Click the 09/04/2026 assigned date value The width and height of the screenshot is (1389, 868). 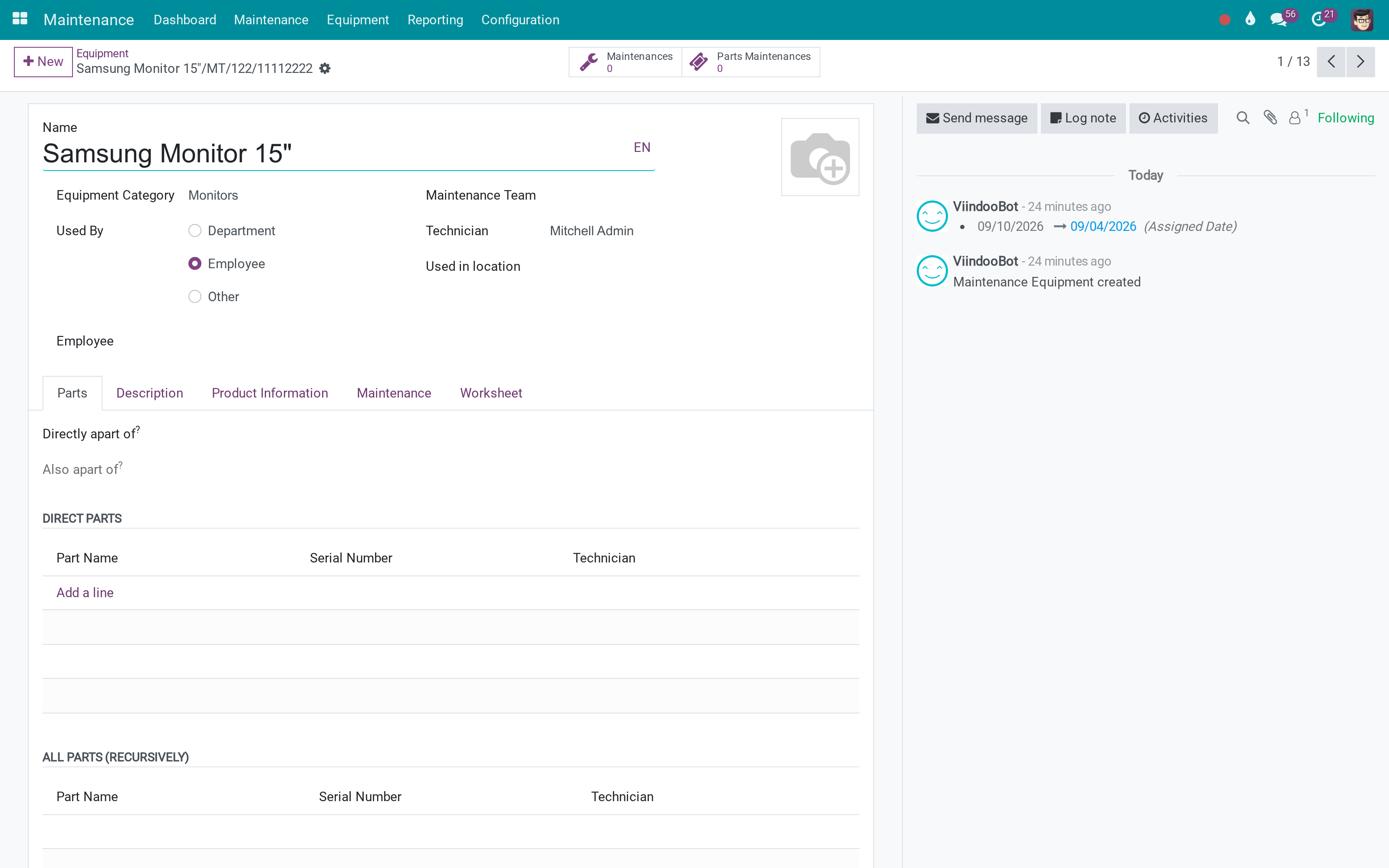tap(1103, 227)
